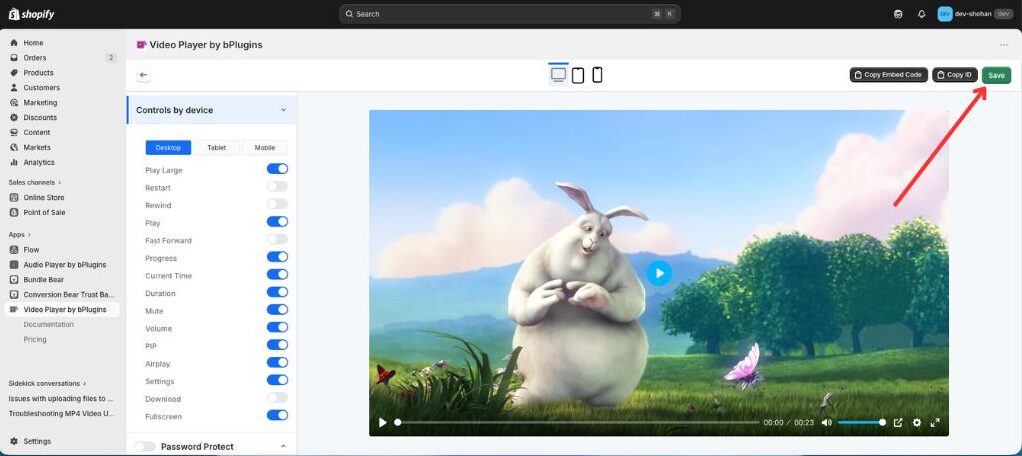
Task: Select the mobile phone preview icon
Action: pos(597,75)
